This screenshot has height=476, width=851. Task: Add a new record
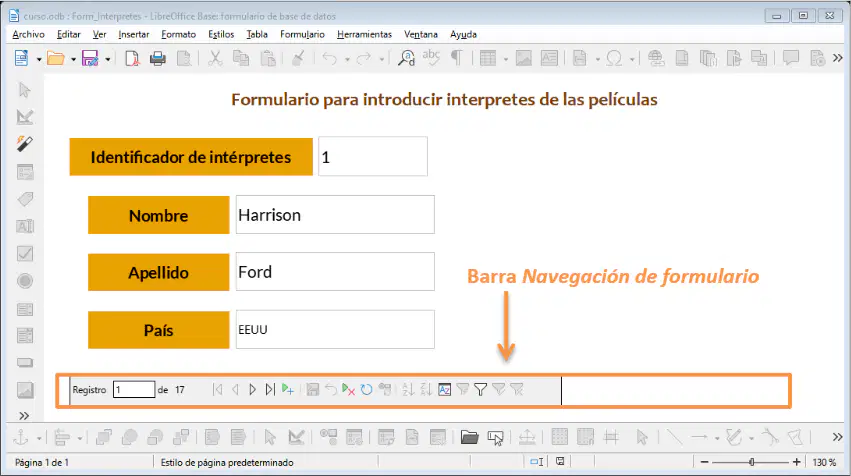click(288, 390)
